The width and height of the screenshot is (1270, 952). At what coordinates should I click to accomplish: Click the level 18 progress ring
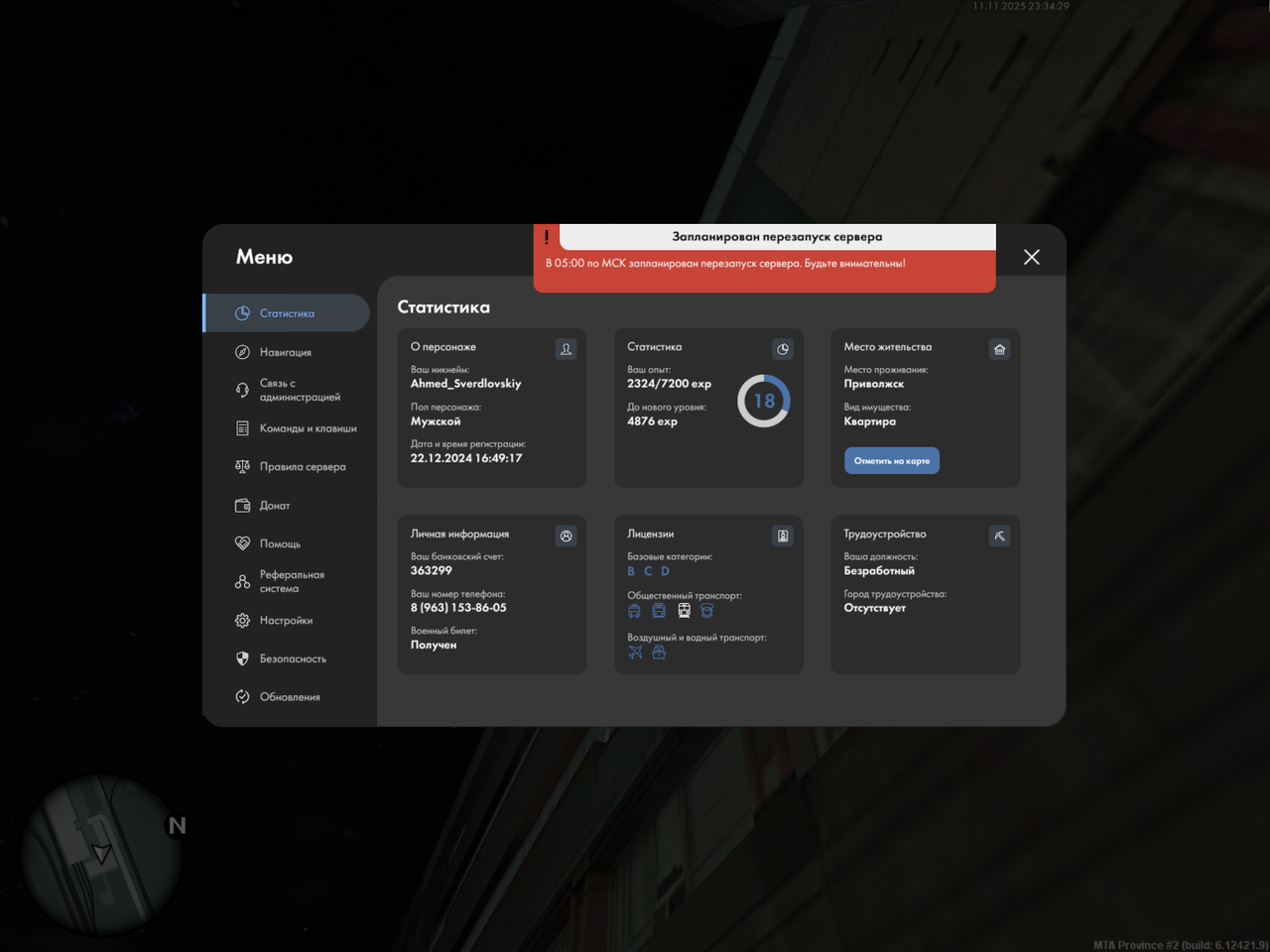click(764, 401)
